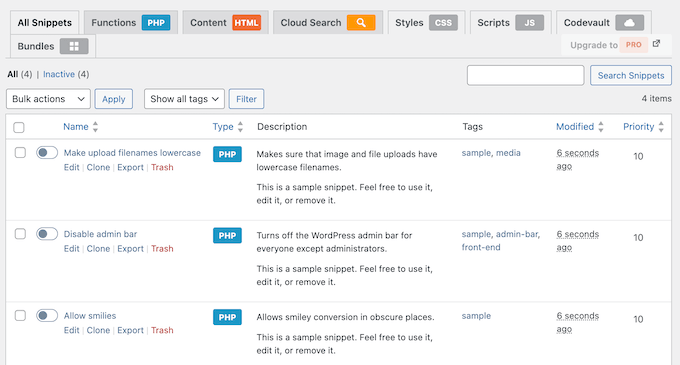Open the Allow smilies snippet
Viewport: 680px width, 365px height.
click(x=90, y=316)
